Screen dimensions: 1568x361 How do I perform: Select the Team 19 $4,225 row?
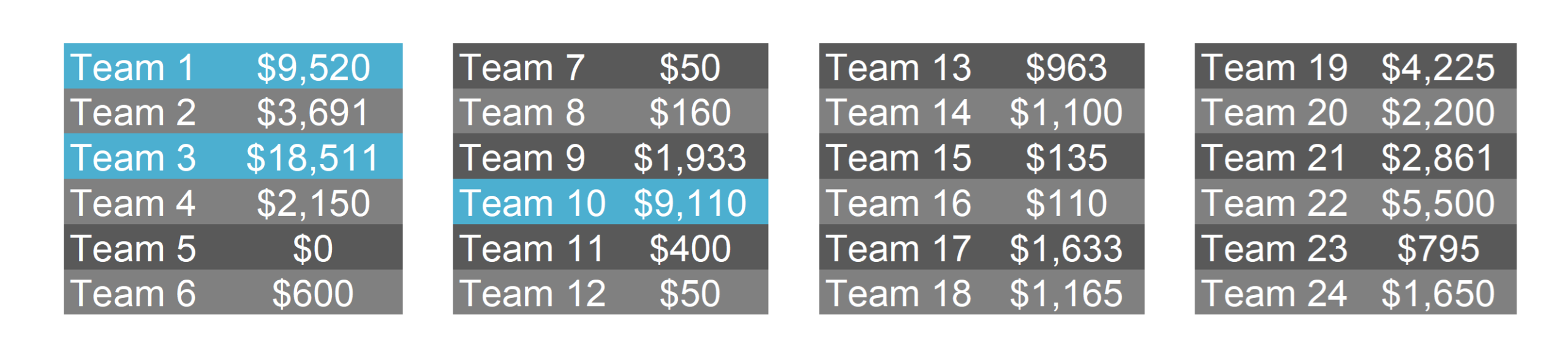(x=1355, y=65)
